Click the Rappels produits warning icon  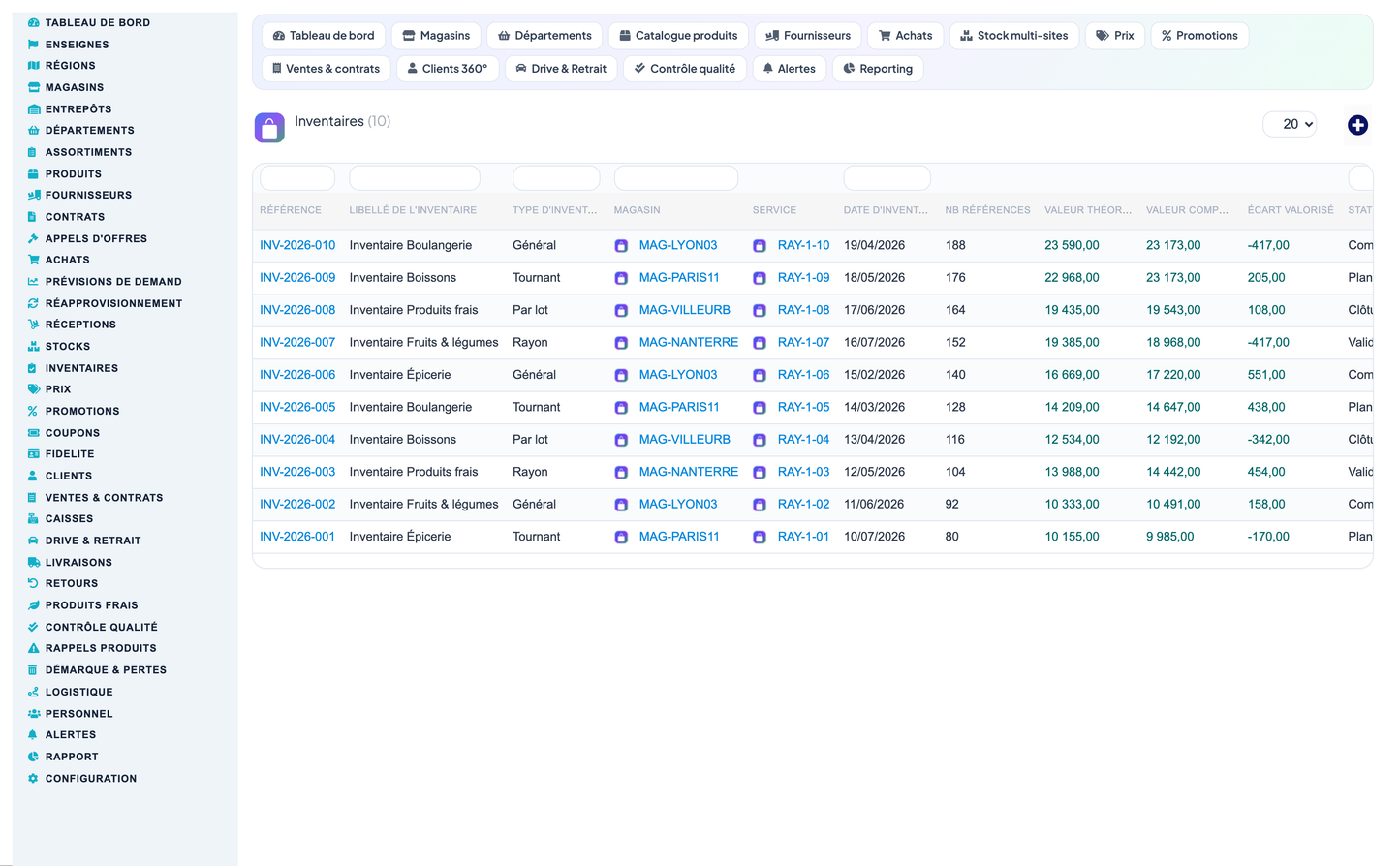coord(34,649)
